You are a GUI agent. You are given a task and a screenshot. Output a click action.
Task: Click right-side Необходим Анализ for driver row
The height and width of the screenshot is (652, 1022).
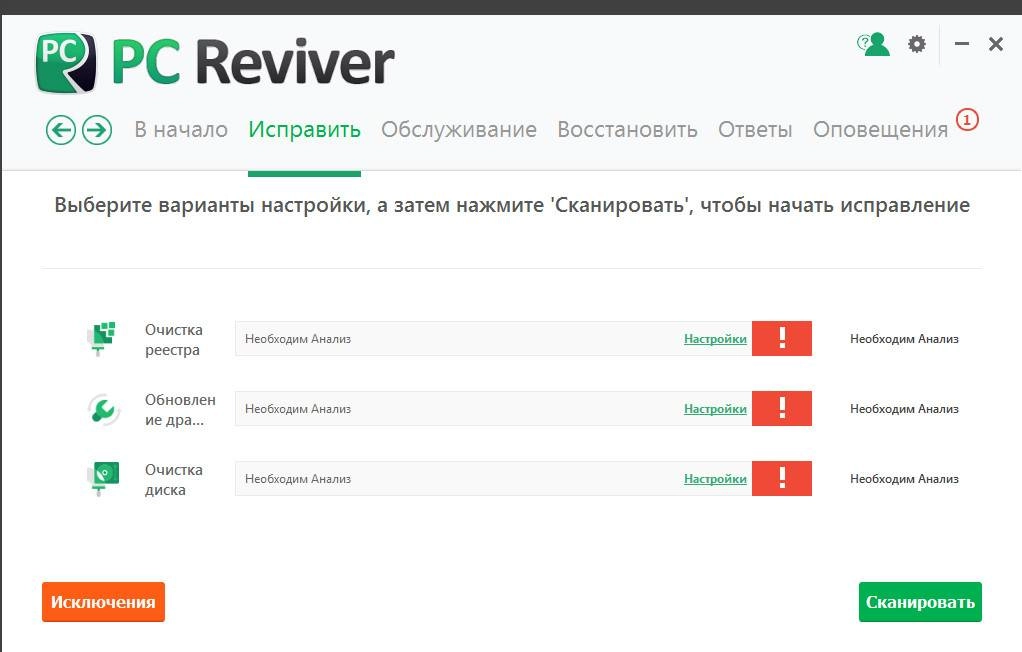pos(904,409)
